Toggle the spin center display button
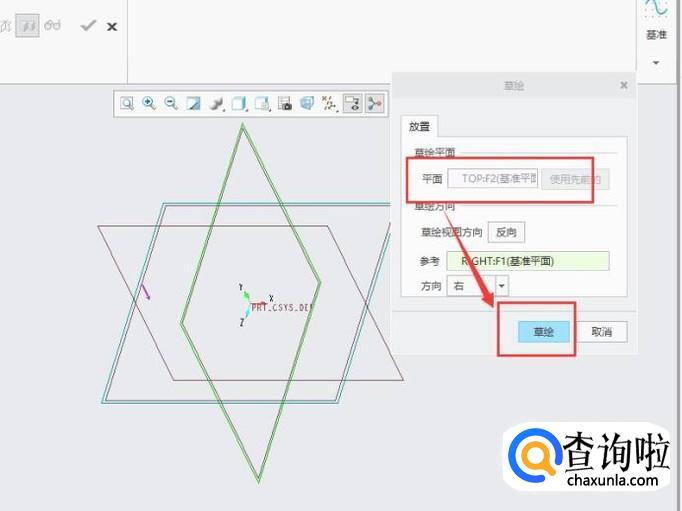Image resolution: width=682 pixels, height=511 pixels. (x=374, y=104)
